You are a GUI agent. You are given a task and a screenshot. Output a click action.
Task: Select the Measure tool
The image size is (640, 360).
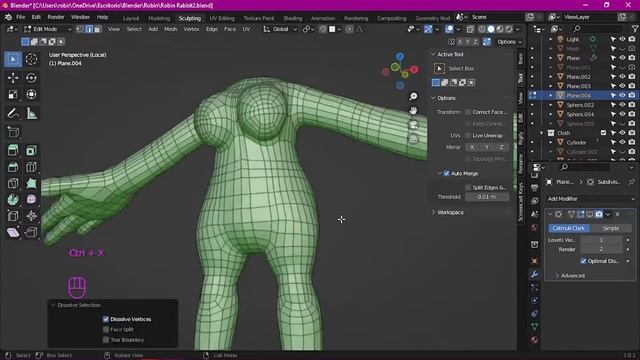pos(31,113)
